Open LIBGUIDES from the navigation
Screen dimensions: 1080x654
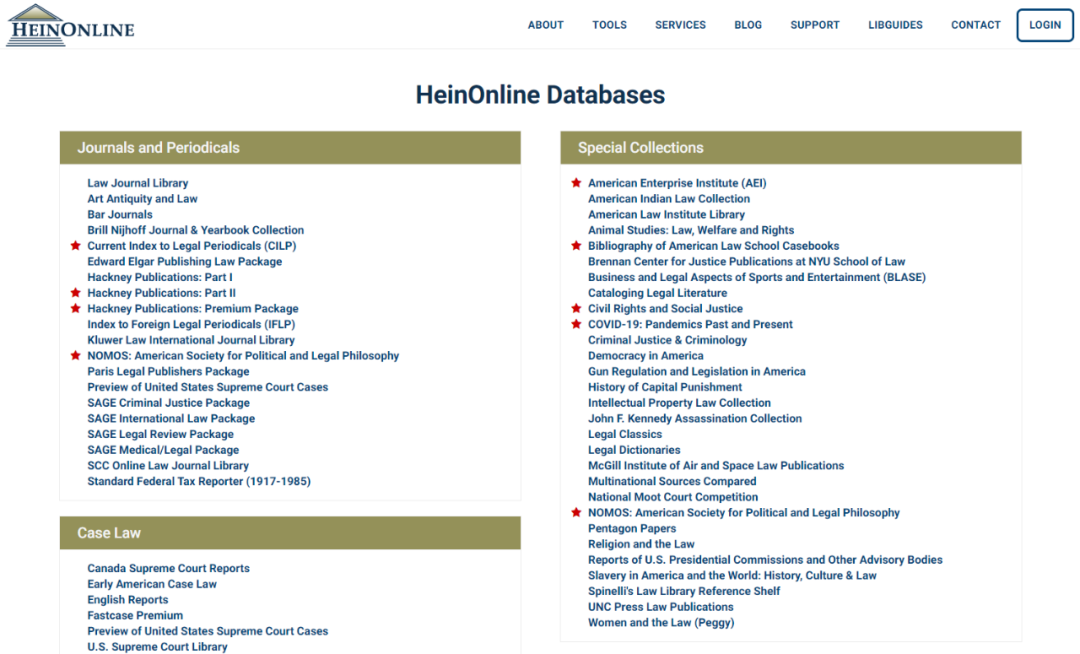point(895,25)
